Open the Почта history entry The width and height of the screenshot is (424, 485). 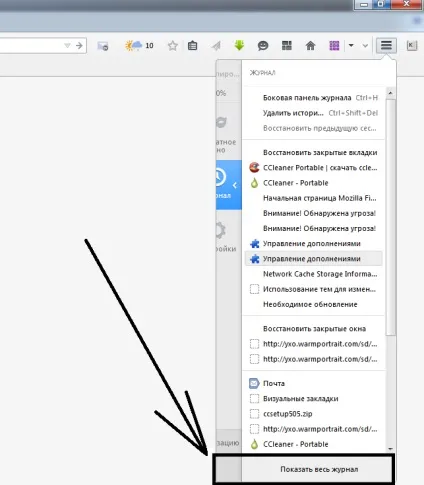314,383
